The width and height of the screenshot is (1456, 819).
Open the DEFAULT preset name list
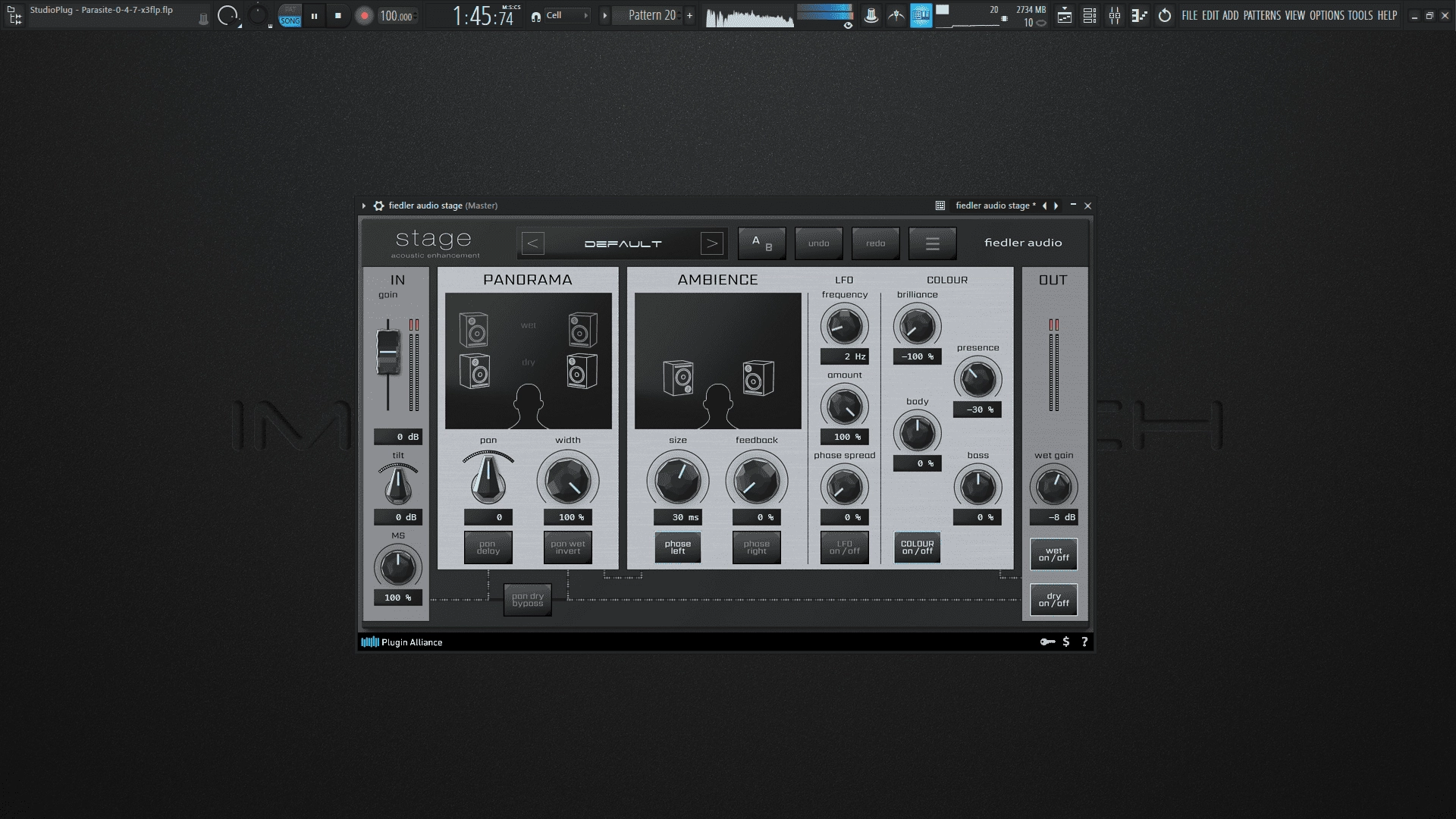[x=623, y=243]
